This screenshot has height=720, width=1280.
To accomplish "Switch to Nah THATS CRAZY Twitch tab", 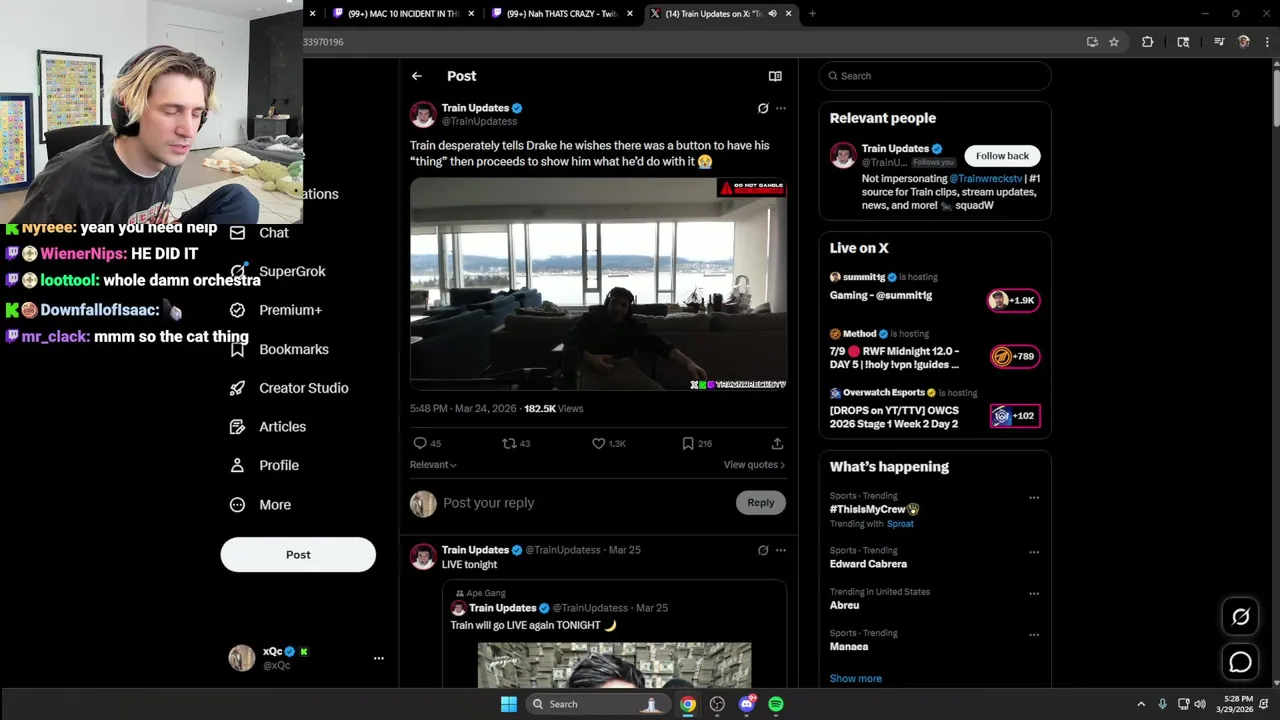I will pos(560,14).
